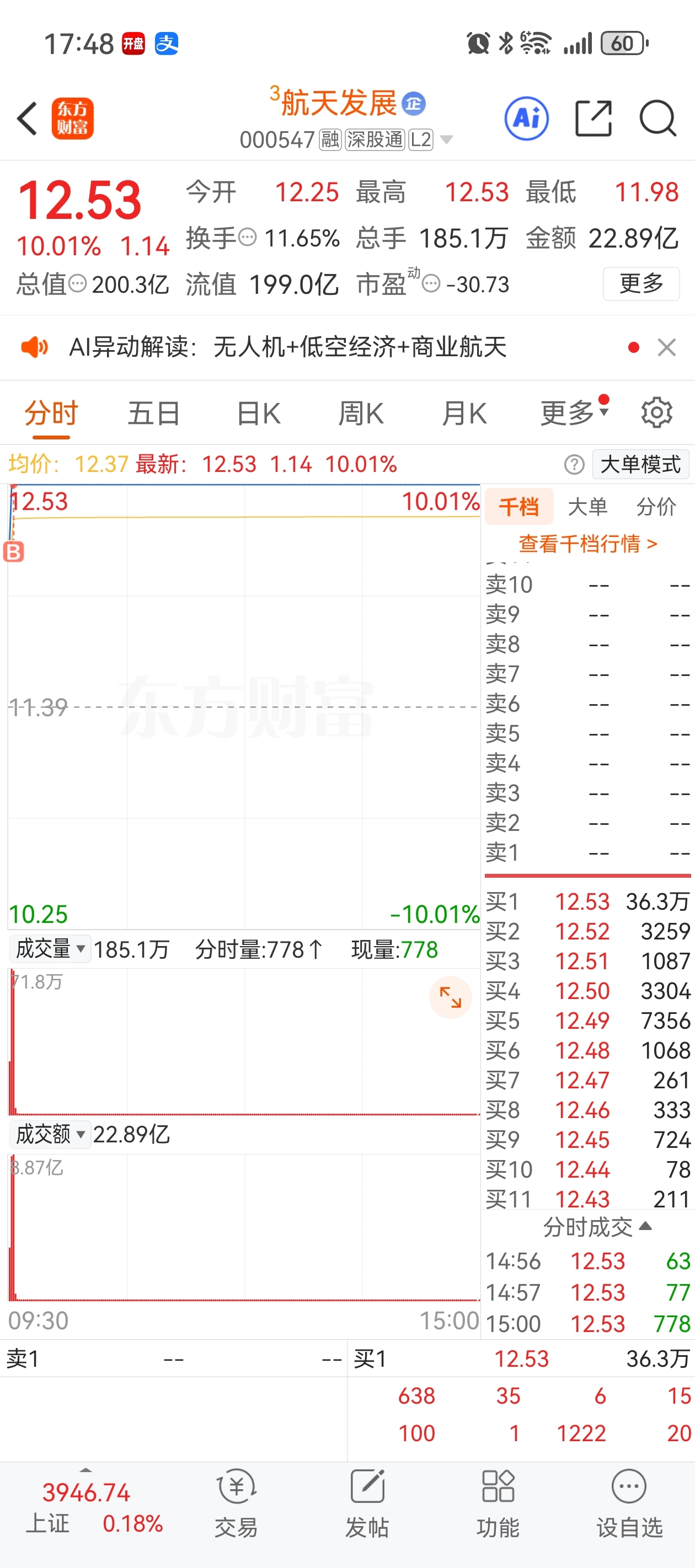Switch to the 分时 tab

51,414
